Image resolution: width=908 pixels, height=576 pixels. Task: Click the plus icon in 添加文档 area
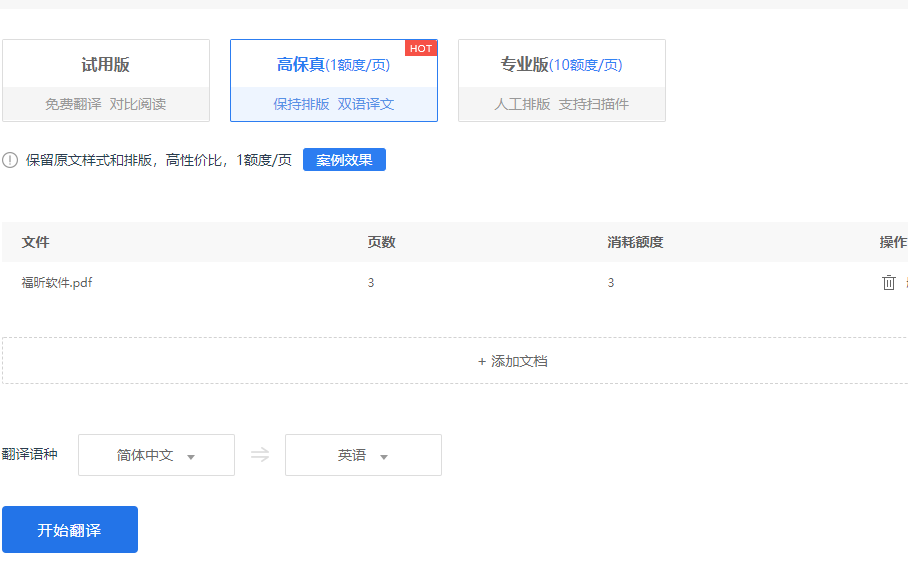[481, 360]
